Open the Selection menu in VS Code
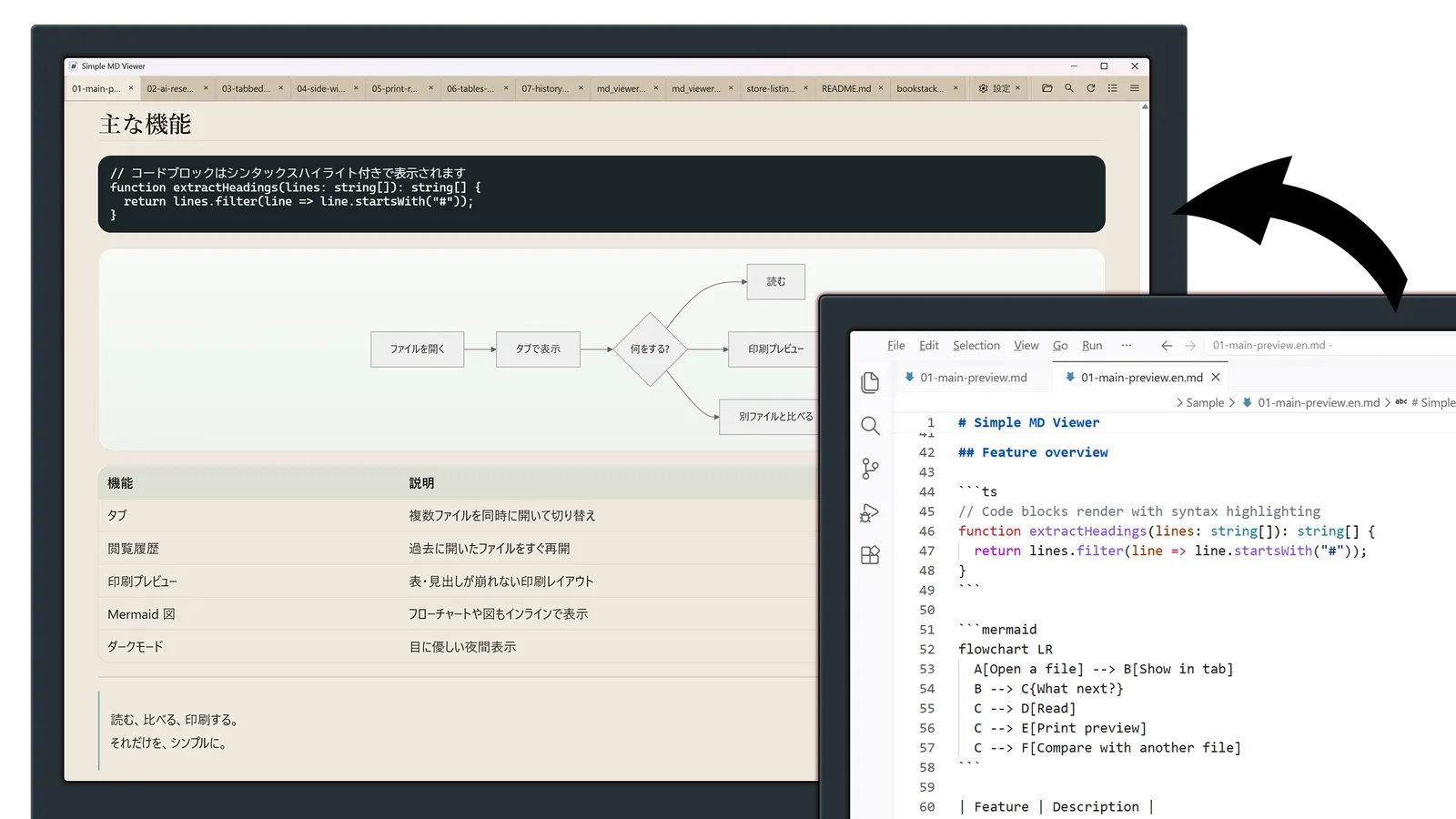This screenshot has width=1456, height=819. click(x=976, y=346)
